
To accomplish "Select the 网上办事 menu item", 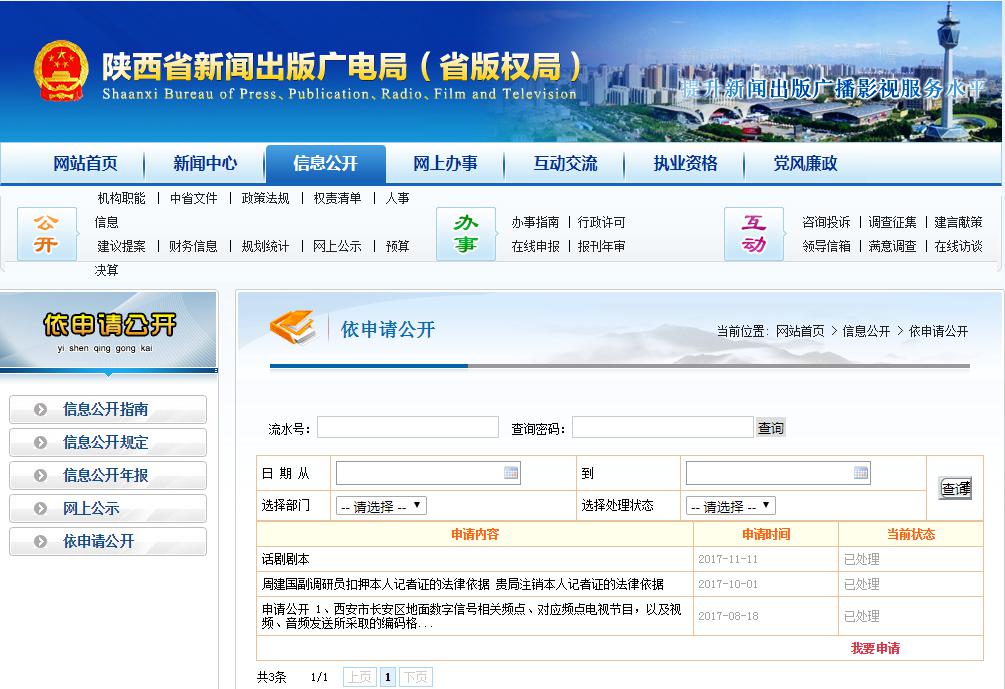I will [x=445, y=161].
